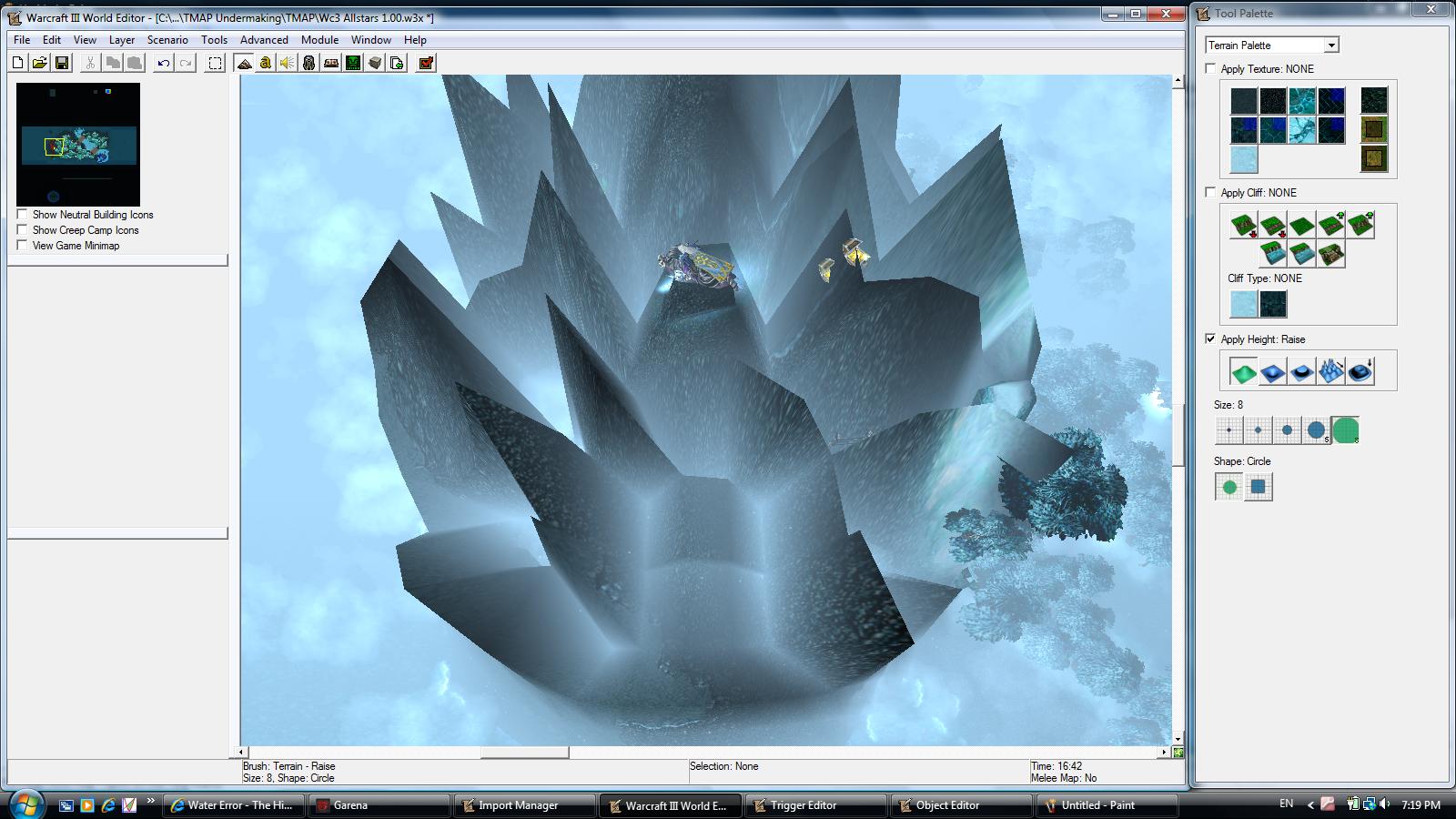Pick the light ice-blue texture tile, third row
Viewport: 1456px width, 819px height.
click(x=1243, y=159)
